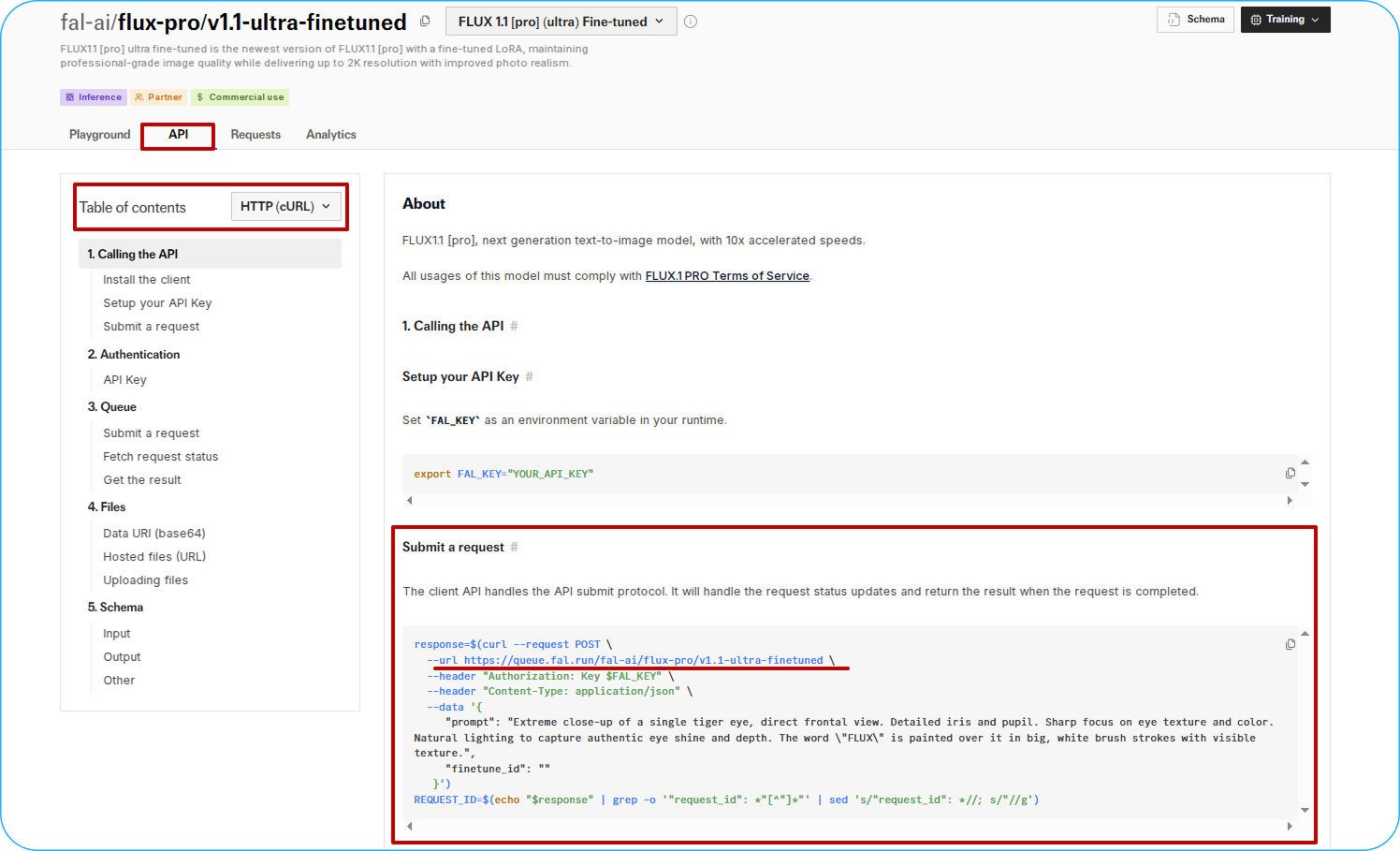Click the right arrow under the curl code block

pos(1290,826)
